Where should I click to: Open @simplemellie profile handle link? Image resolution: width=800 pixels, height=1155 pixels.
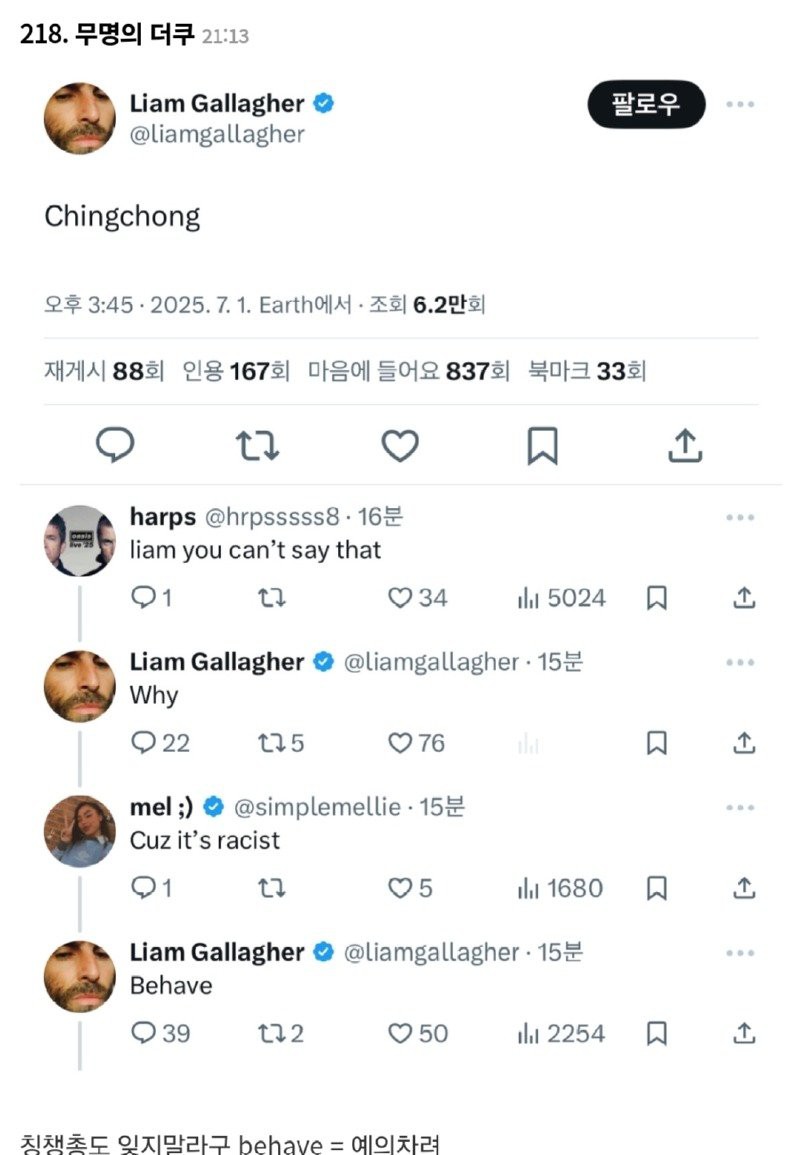[x=317, y=807]
